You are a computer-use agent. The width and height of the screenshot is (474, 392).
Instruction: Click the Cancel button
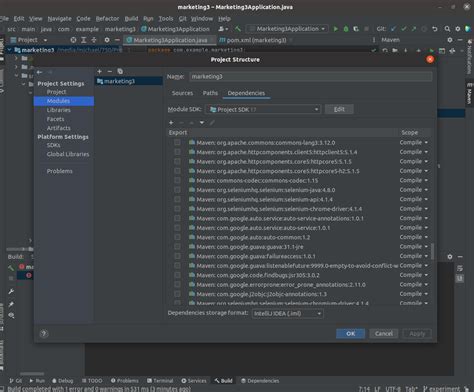tap(384, 333)
